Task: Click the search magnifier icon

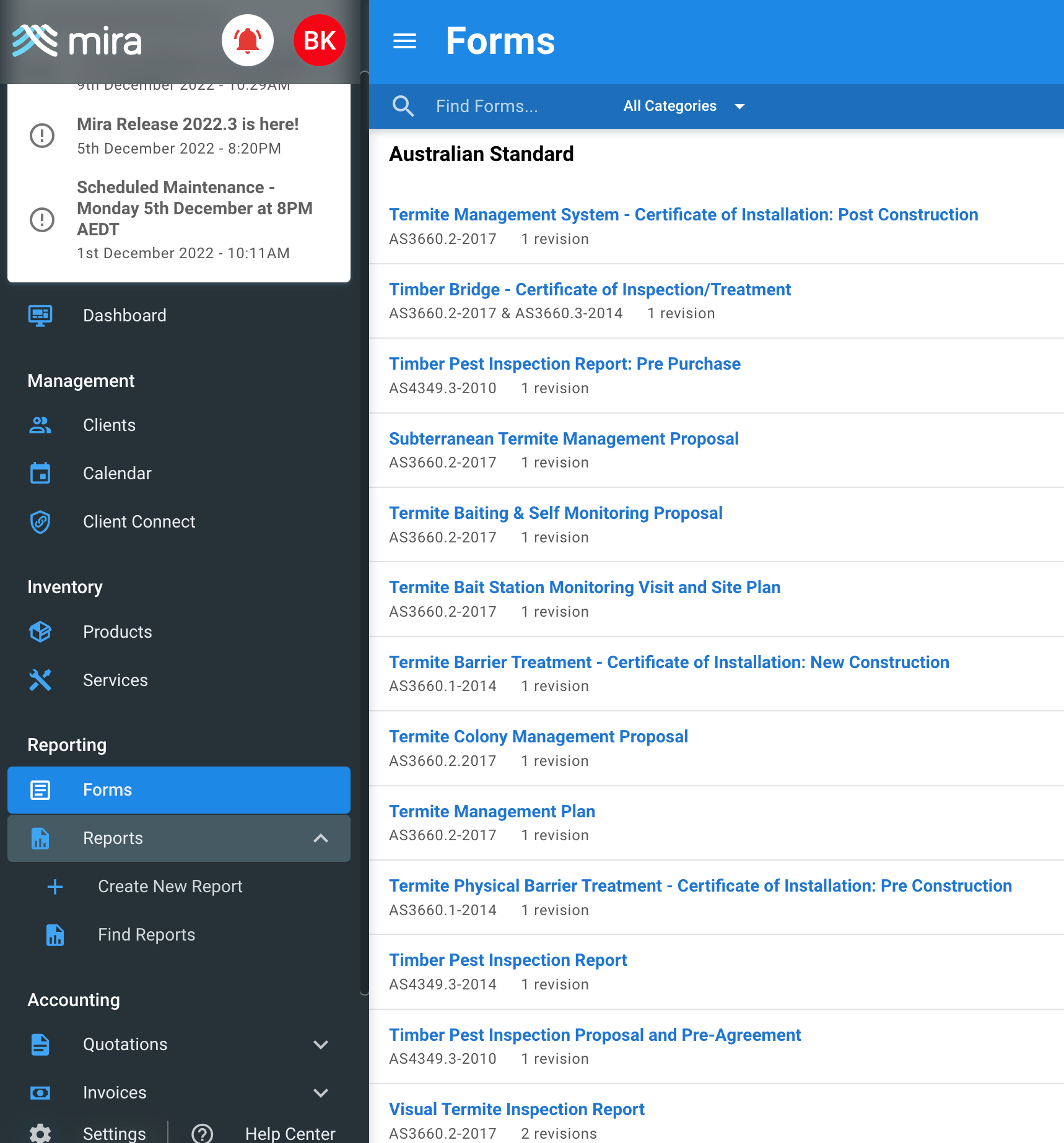Action: (x=403, y=106)
